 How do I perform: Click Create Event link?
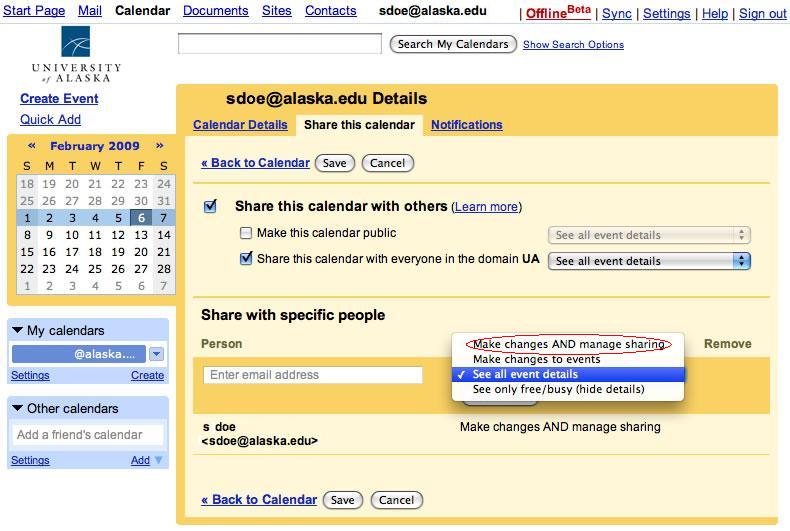click(x=59, y=99)
